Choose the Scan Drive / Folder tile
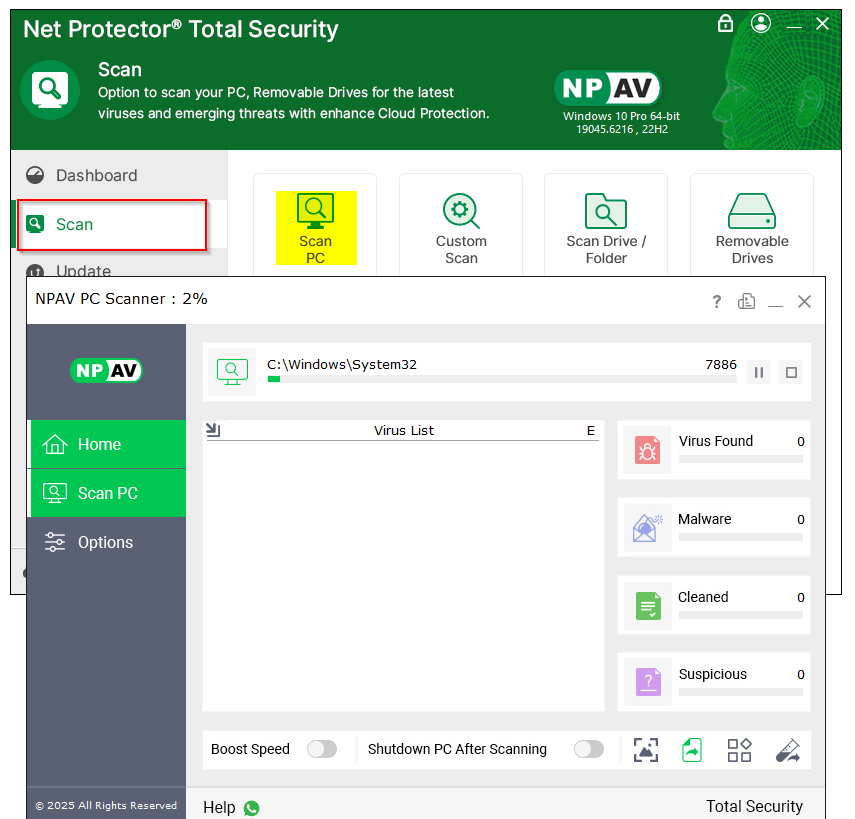 (606, 228)
